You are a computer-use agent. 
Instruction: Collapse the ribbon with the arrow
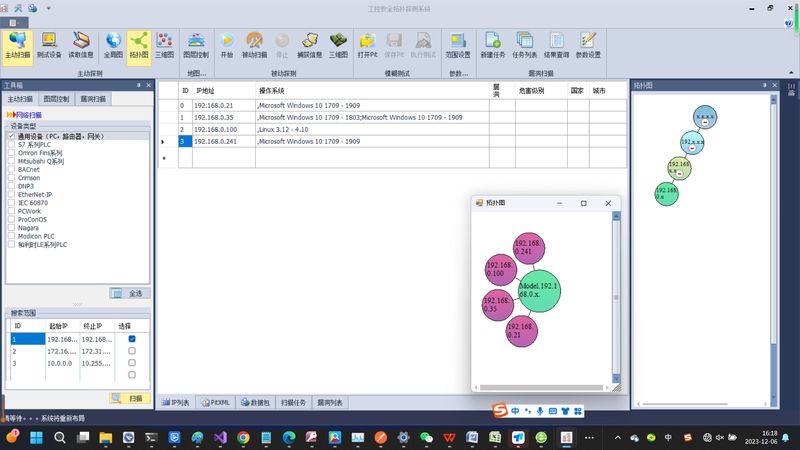pyautogui.click(x=791, y=73)
